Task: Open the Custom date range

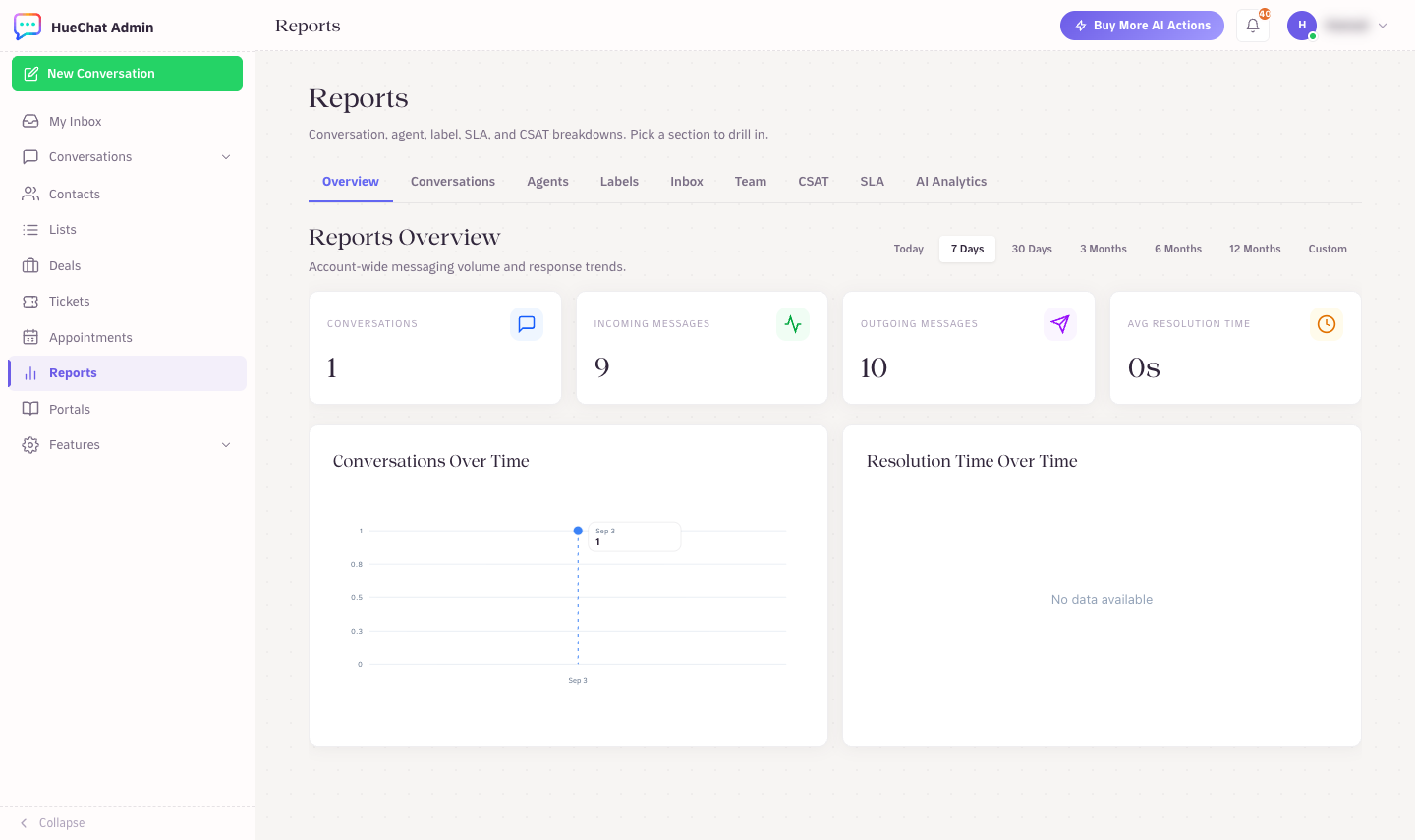Action: pyautogui.click(x=1328, y=250)
